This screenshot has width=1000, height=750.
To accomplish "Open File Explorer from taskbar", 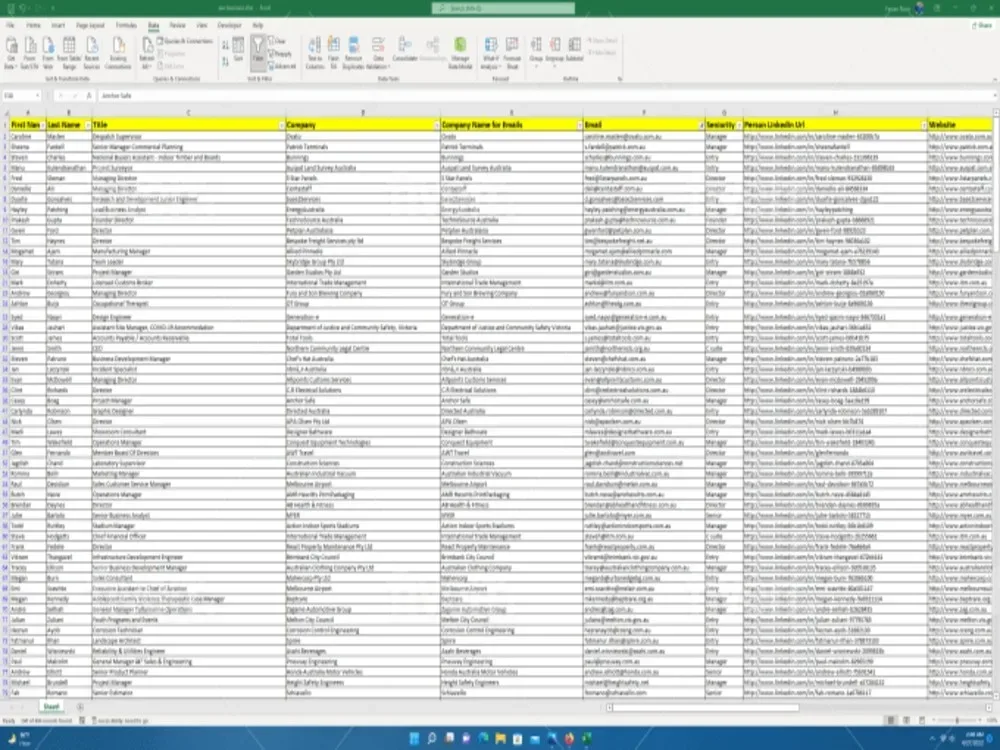I will 501,739.
